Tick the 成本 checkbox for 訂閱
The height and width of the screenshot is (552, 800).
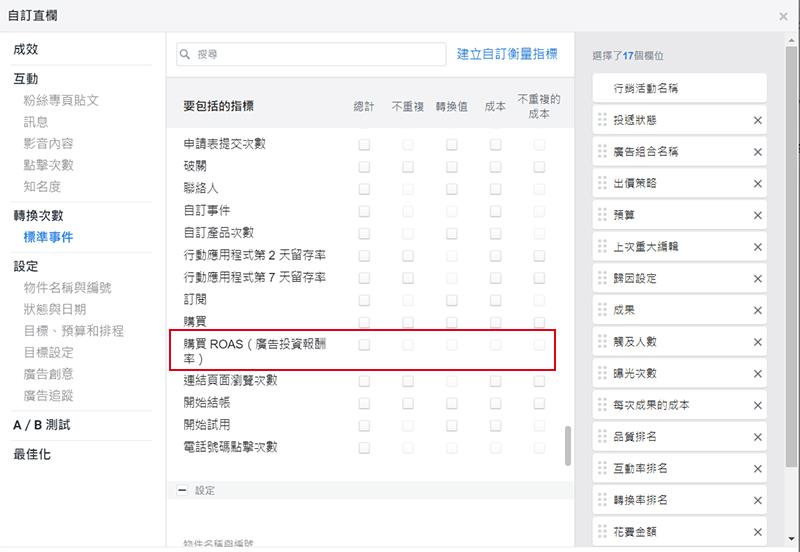point(495,299)
